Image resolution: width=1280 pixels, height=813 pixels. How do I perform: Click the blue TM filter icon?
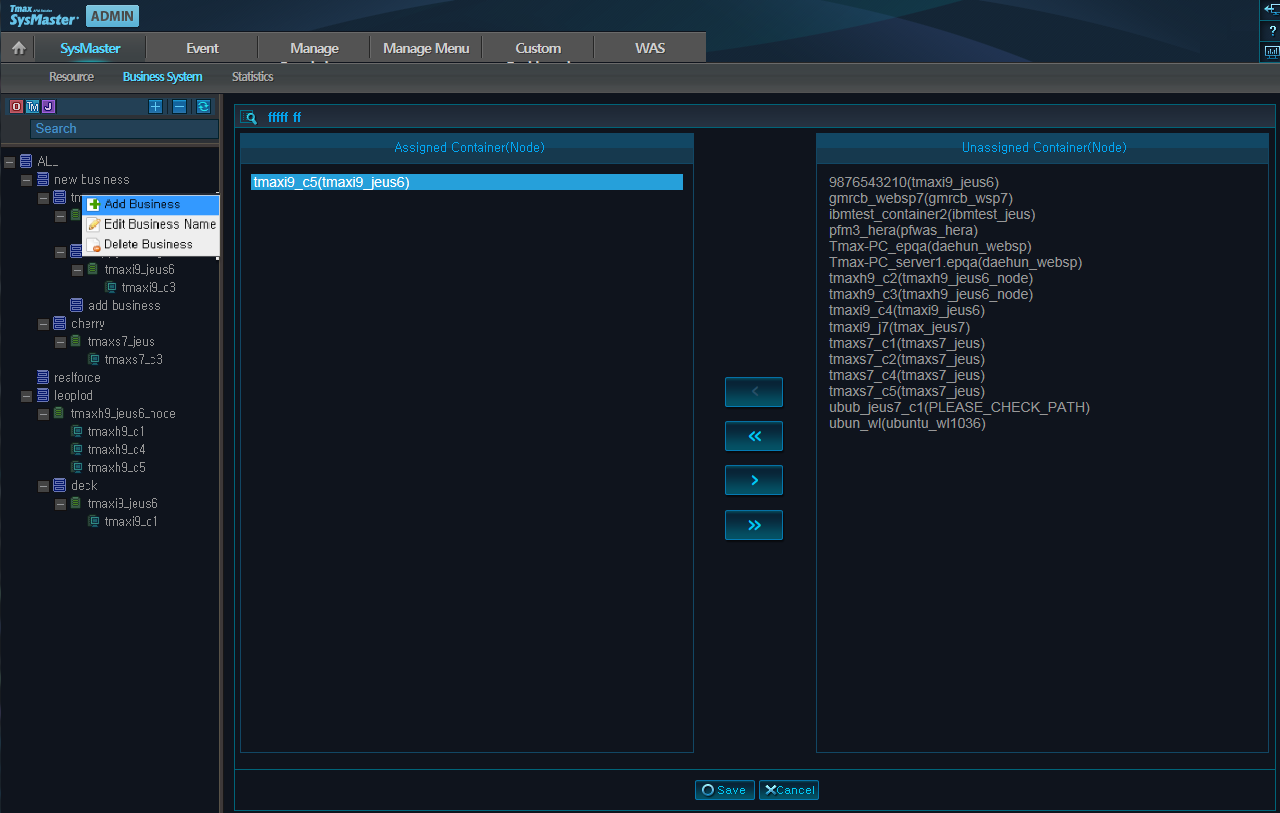(32, 106)
